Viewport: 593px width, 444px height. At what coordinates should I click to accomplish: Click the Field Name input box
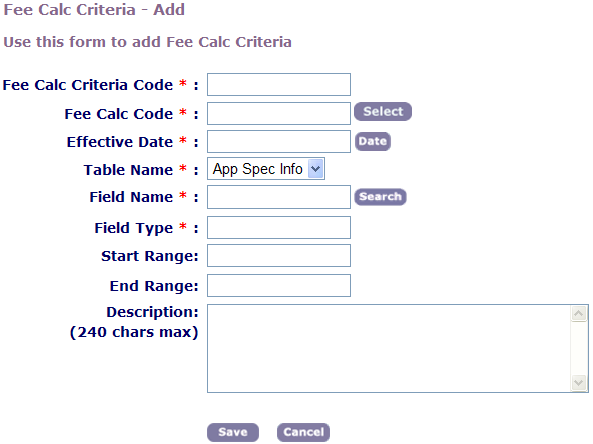pyautogui.click(x=279, y=197)
